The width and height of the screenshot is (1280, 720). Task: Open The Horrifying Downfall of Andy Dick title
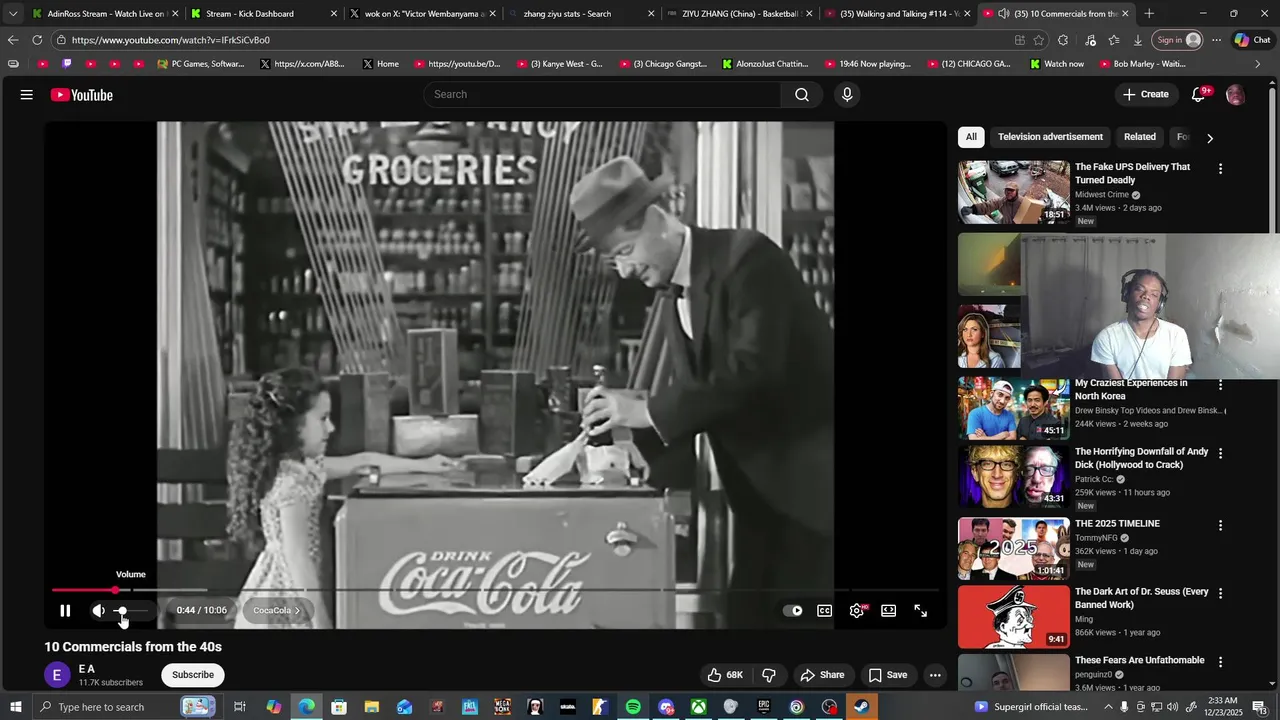coord(1141,458)
